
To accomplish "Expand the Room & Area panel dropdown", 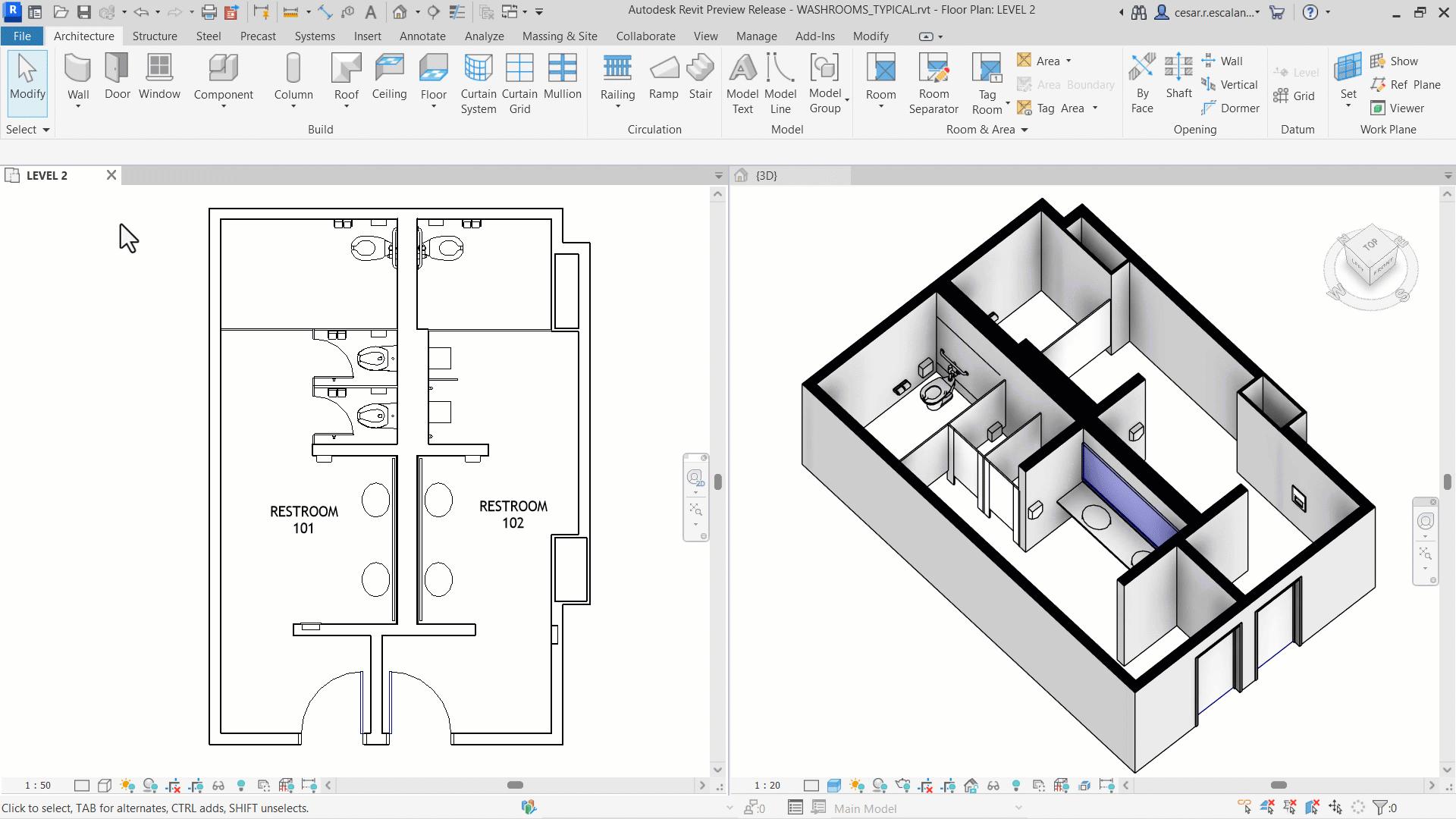I will pos(1024,130).
